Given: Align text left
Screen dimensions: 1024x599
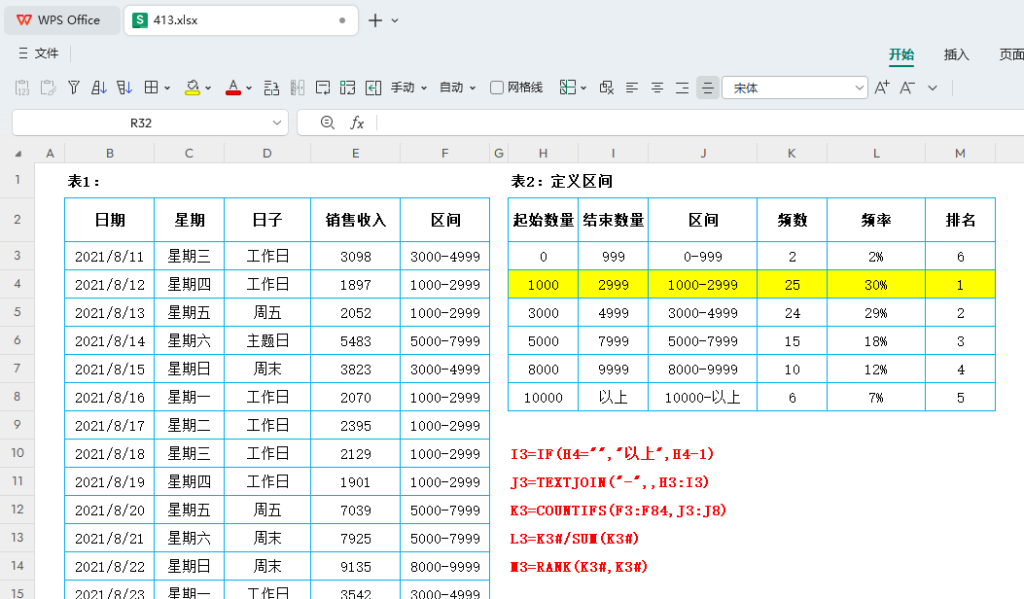Looking at the screenshot, I should 632,88.
